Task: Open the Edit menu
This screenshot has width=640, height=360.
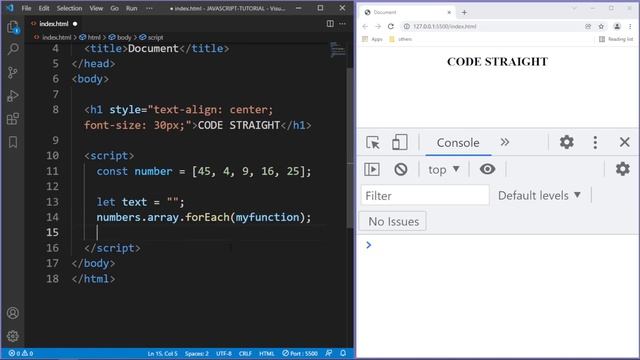Action: (44, 8)
